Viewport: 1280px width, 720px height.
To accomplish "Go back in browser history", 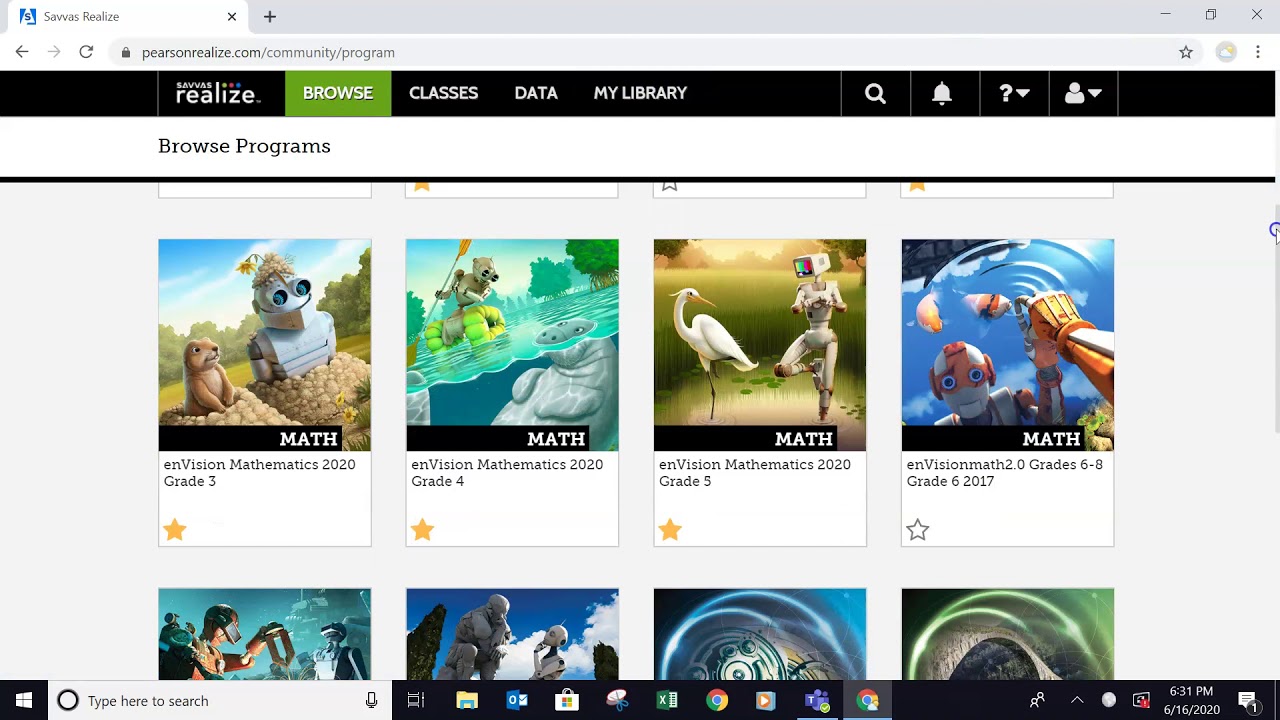I will [22, 52].
